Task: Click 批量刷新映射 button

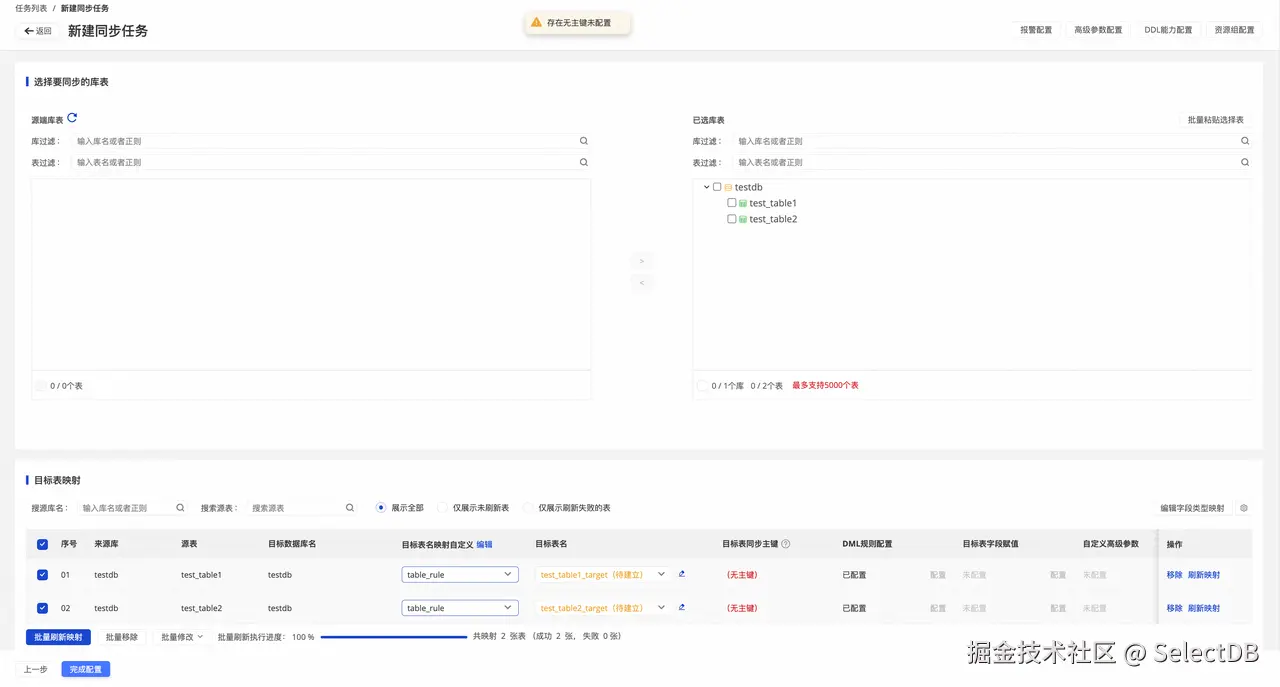Action: (58, 637)
